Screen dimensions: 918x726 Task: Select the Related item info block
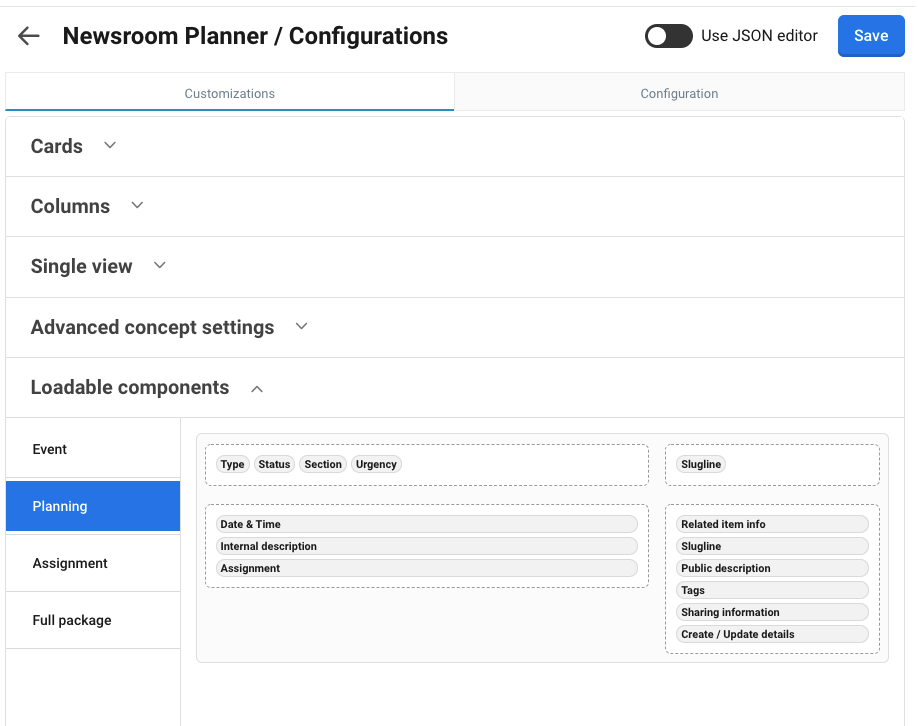click(771, 524)
